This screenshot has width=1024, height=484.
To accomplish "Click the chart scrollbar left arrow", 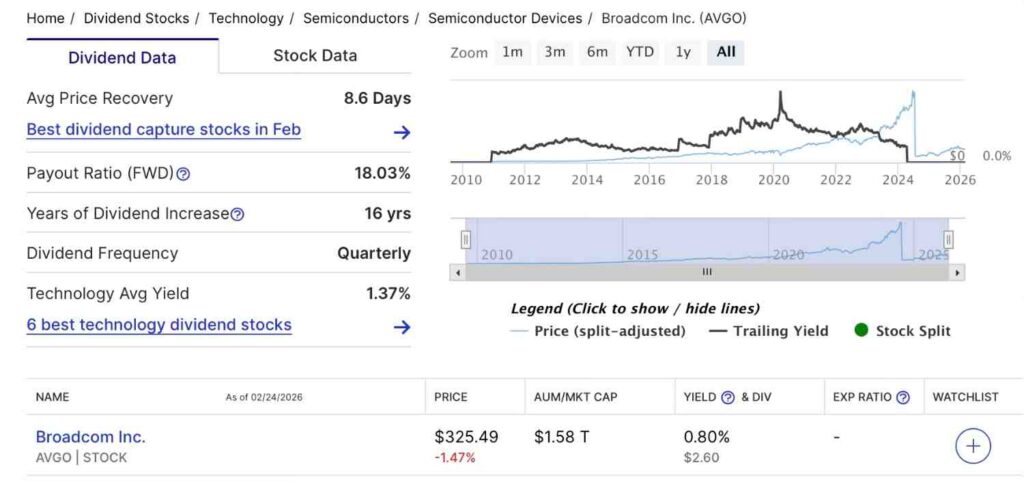I will point(458,272).
